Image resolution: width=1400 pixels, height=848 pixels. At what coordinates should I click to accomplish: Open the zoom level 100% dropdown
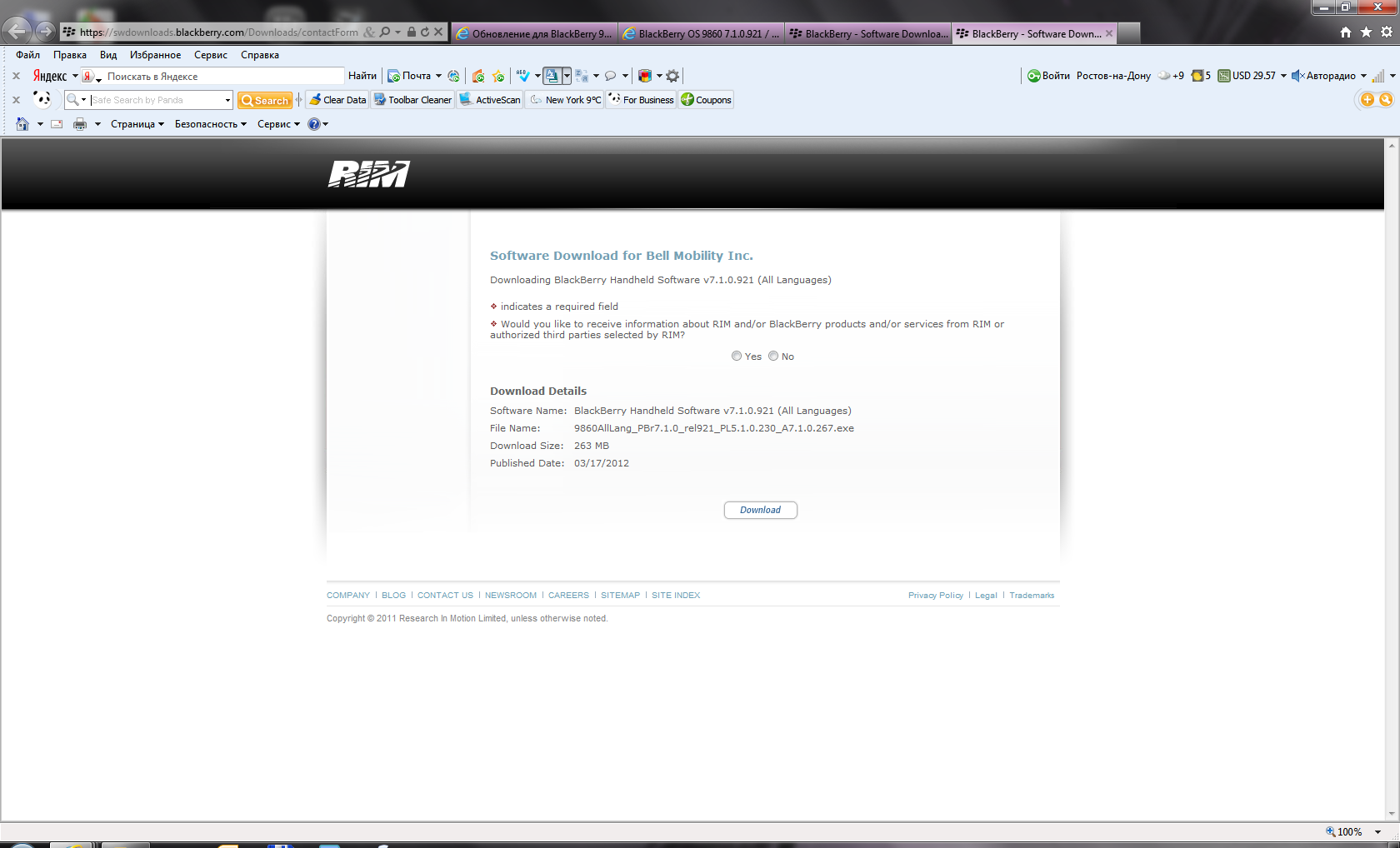(x=1378, y=832)
